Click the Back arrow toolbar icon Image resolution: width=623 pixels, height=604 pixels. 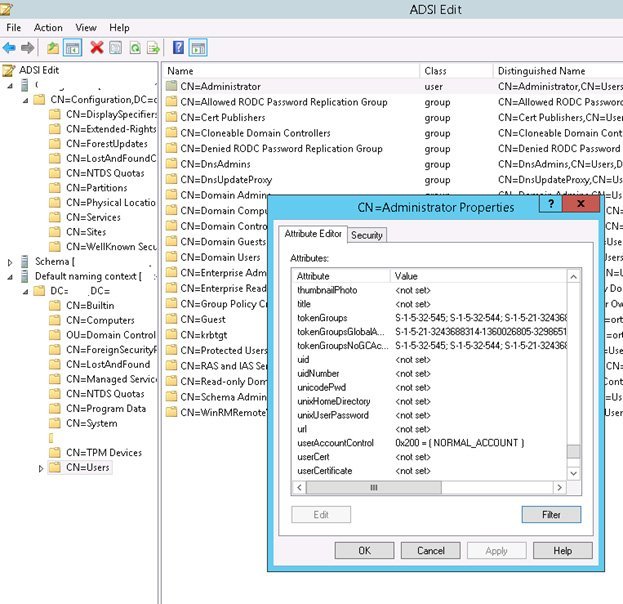point(9,48)
